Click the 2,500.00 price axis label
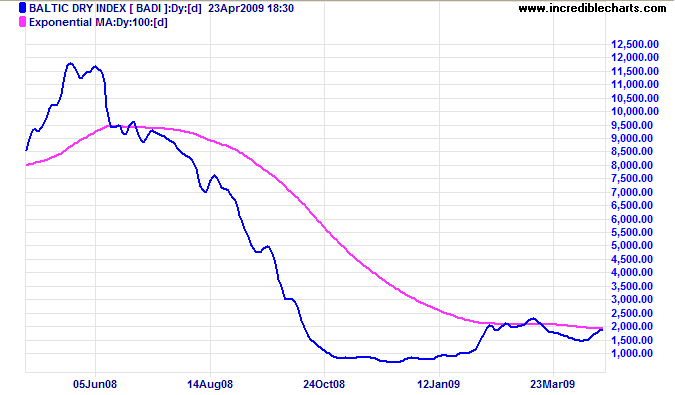Image resolution: width=675 pixels, height=395 pixels. click(x=632, y=313)
